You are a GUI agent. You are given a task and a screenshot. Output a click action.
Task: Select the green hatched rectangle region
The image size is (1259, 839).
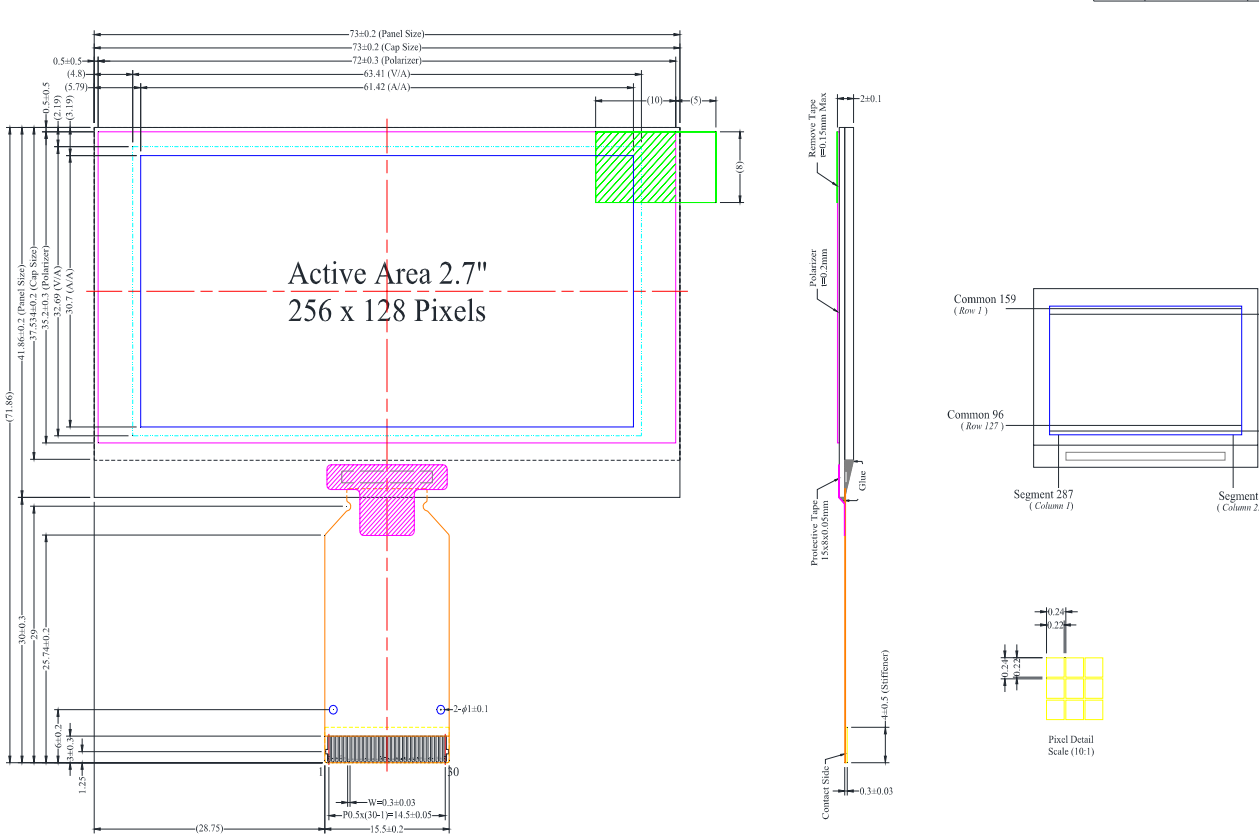(635, 167)
